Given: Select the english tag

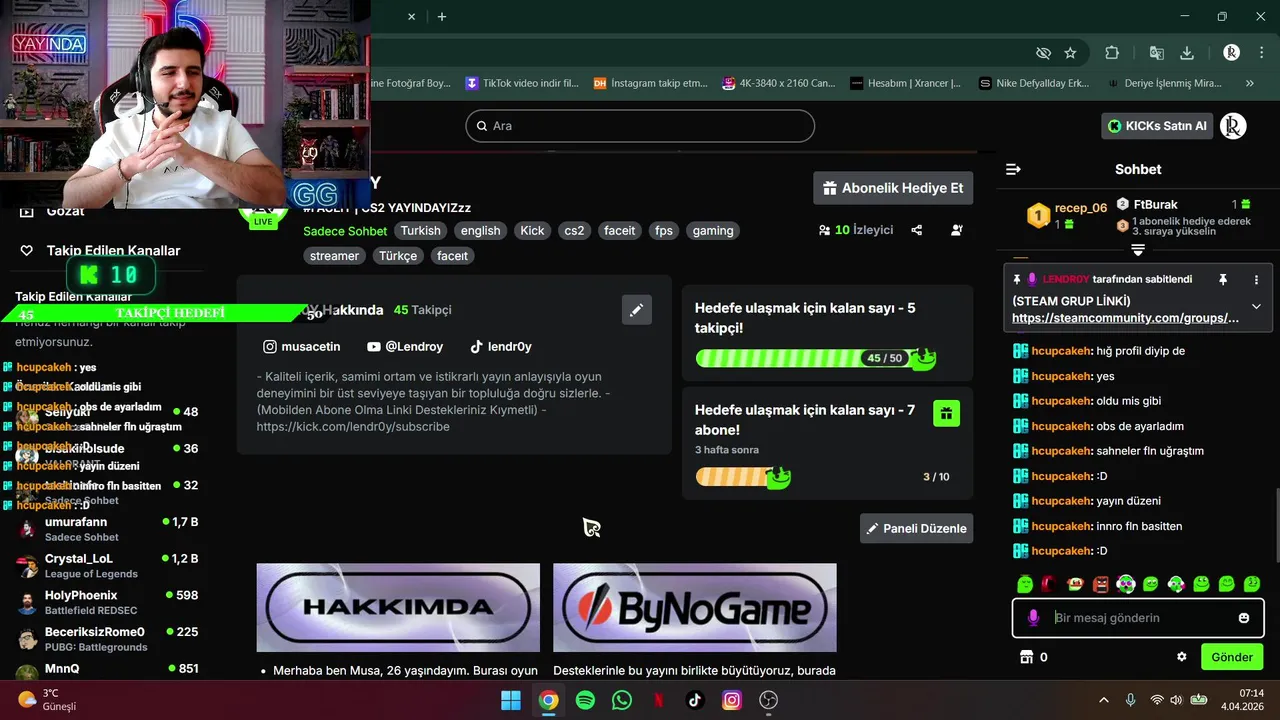Looking at the screenshot, I should pyautogui.click(x=480, y=230).
